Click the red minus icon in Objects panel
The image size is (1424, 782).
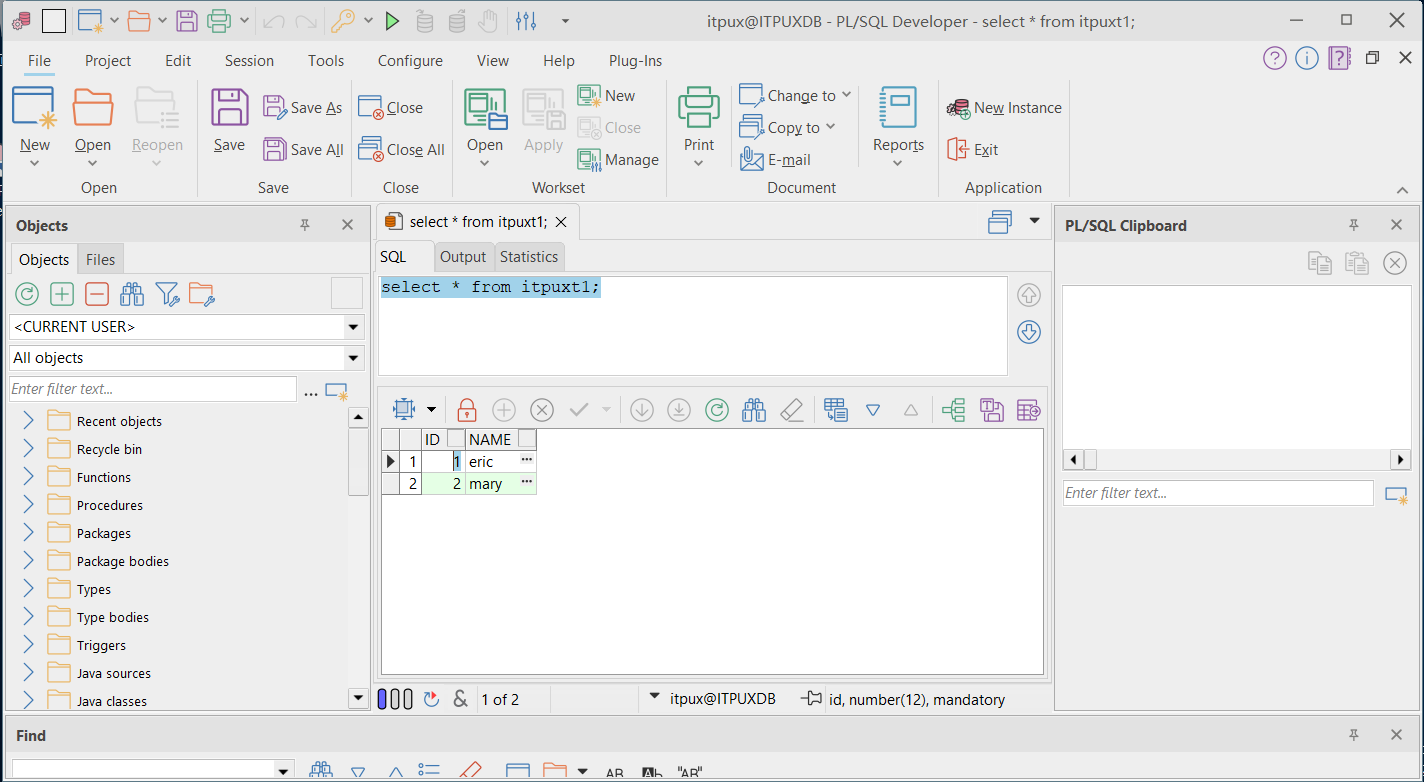(x=97, y=294)
